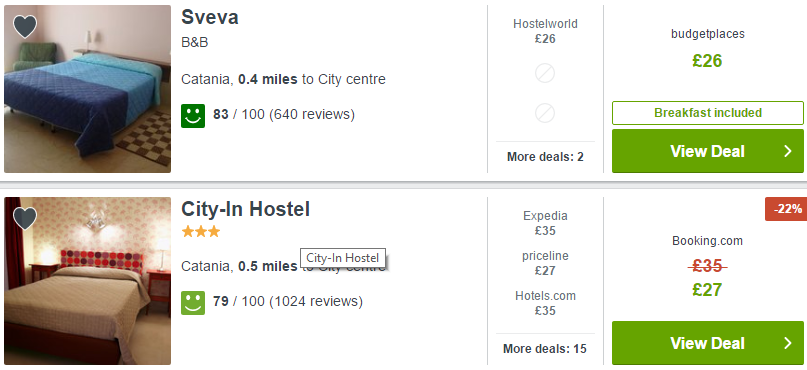Click second unavailable deal icon for Sveva
The height and width of the screenshot is (370, 807).
point(545,113)
